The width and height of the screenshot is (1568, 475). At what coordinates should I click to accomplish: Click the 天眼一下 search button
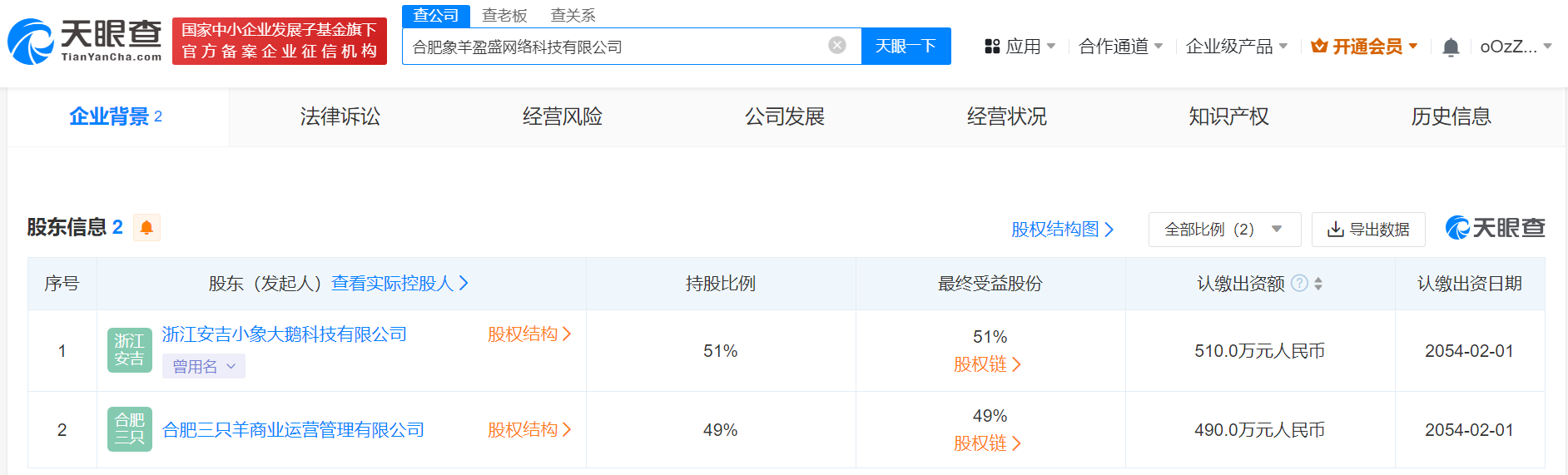click(x=906, y=47)
